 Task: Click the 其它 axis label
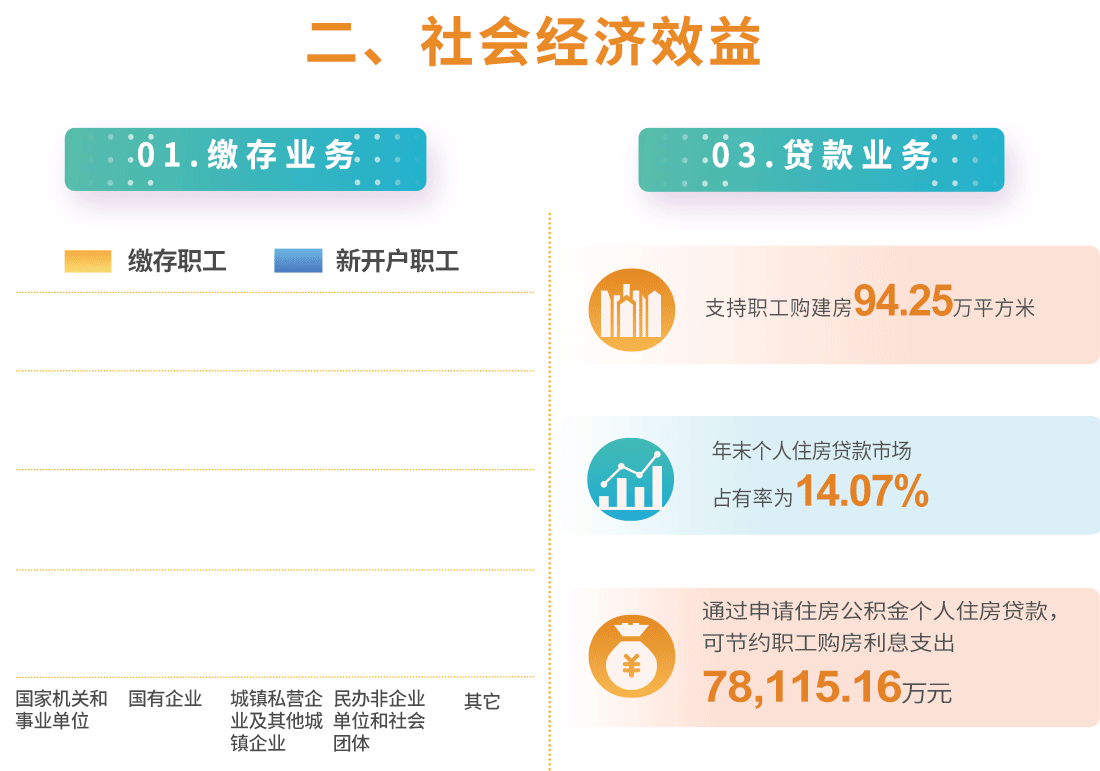(x=482, y=701)
